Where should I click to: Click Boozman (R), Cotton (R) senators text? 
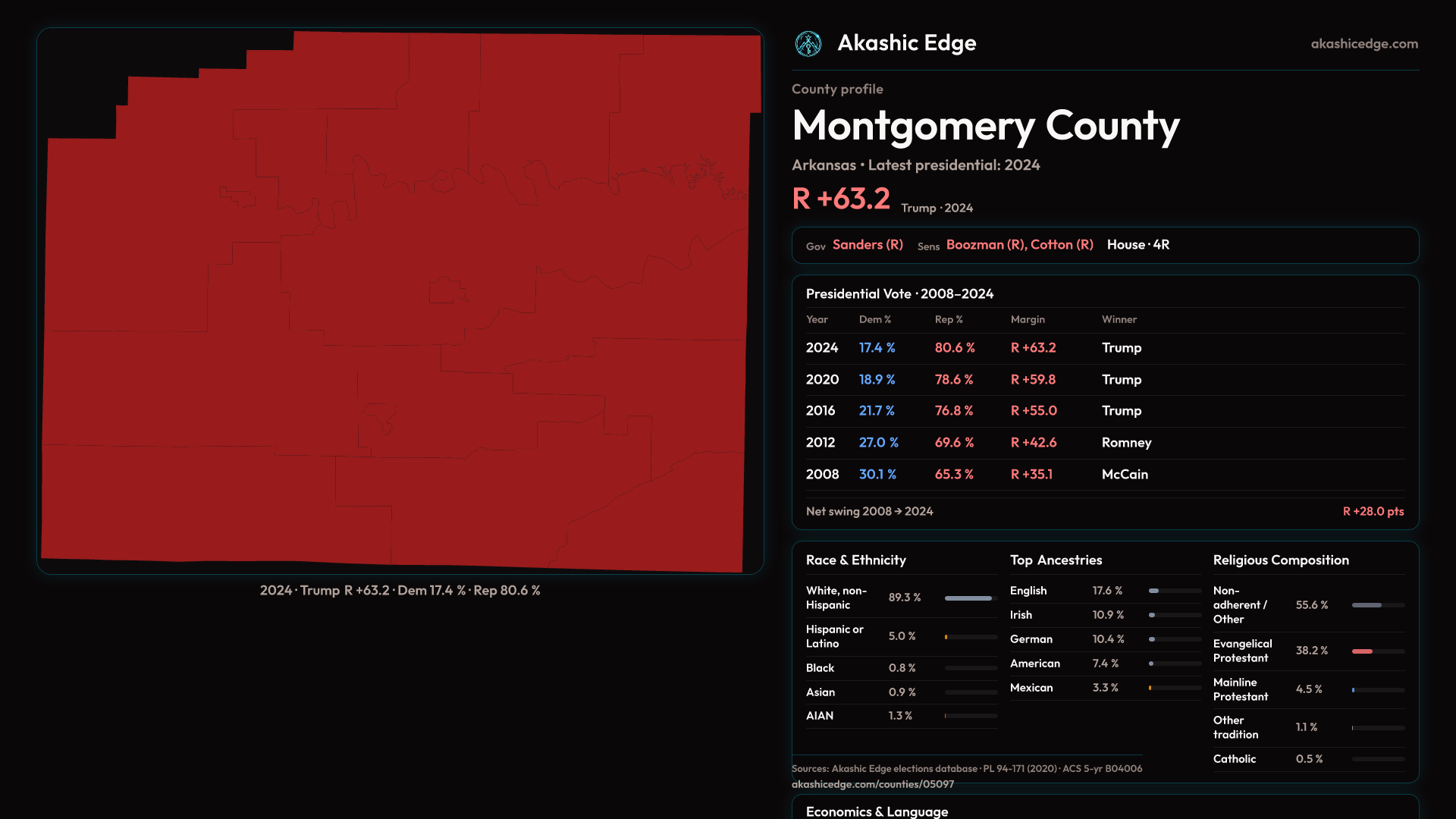pos(1019,245)
